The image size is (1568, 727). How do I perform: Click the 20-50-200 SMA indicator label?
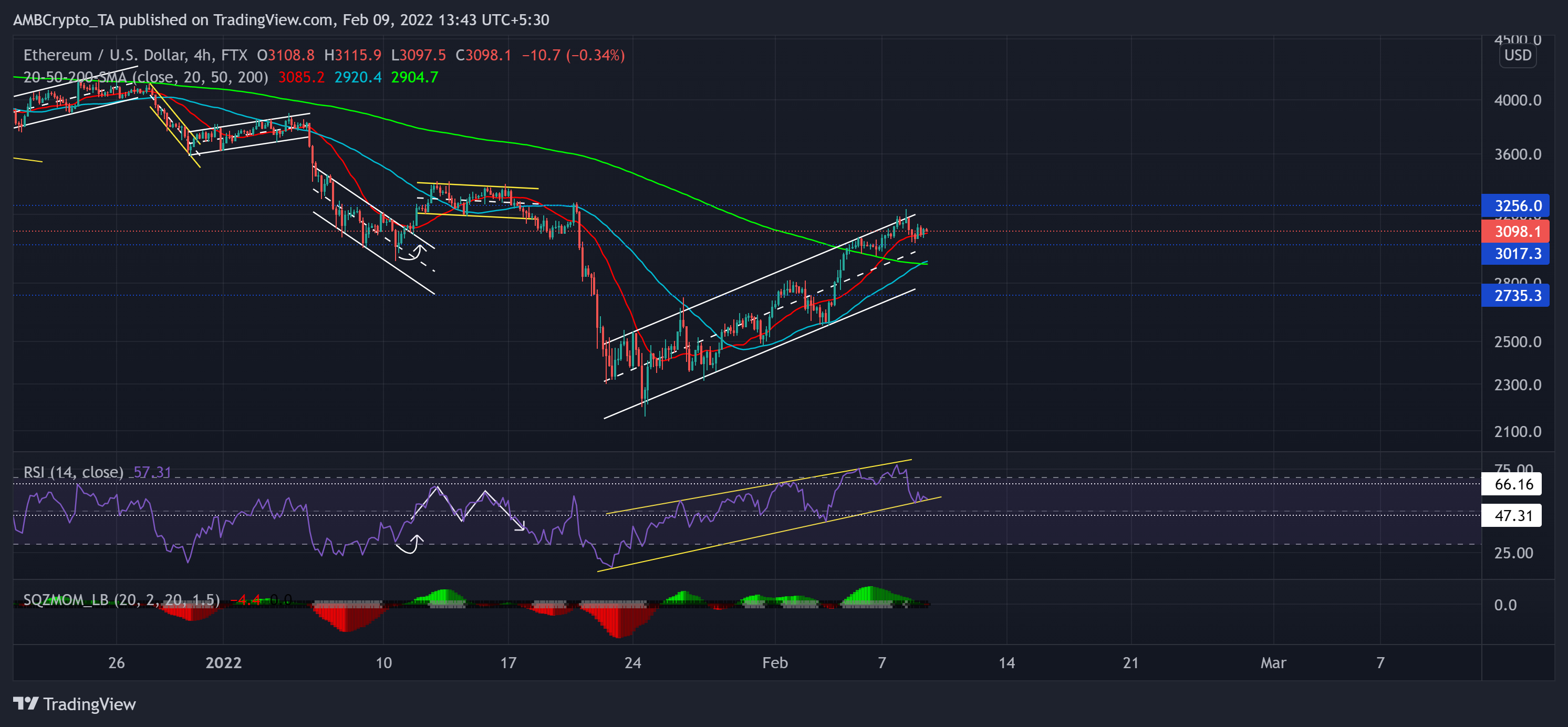tap(146, 77)
